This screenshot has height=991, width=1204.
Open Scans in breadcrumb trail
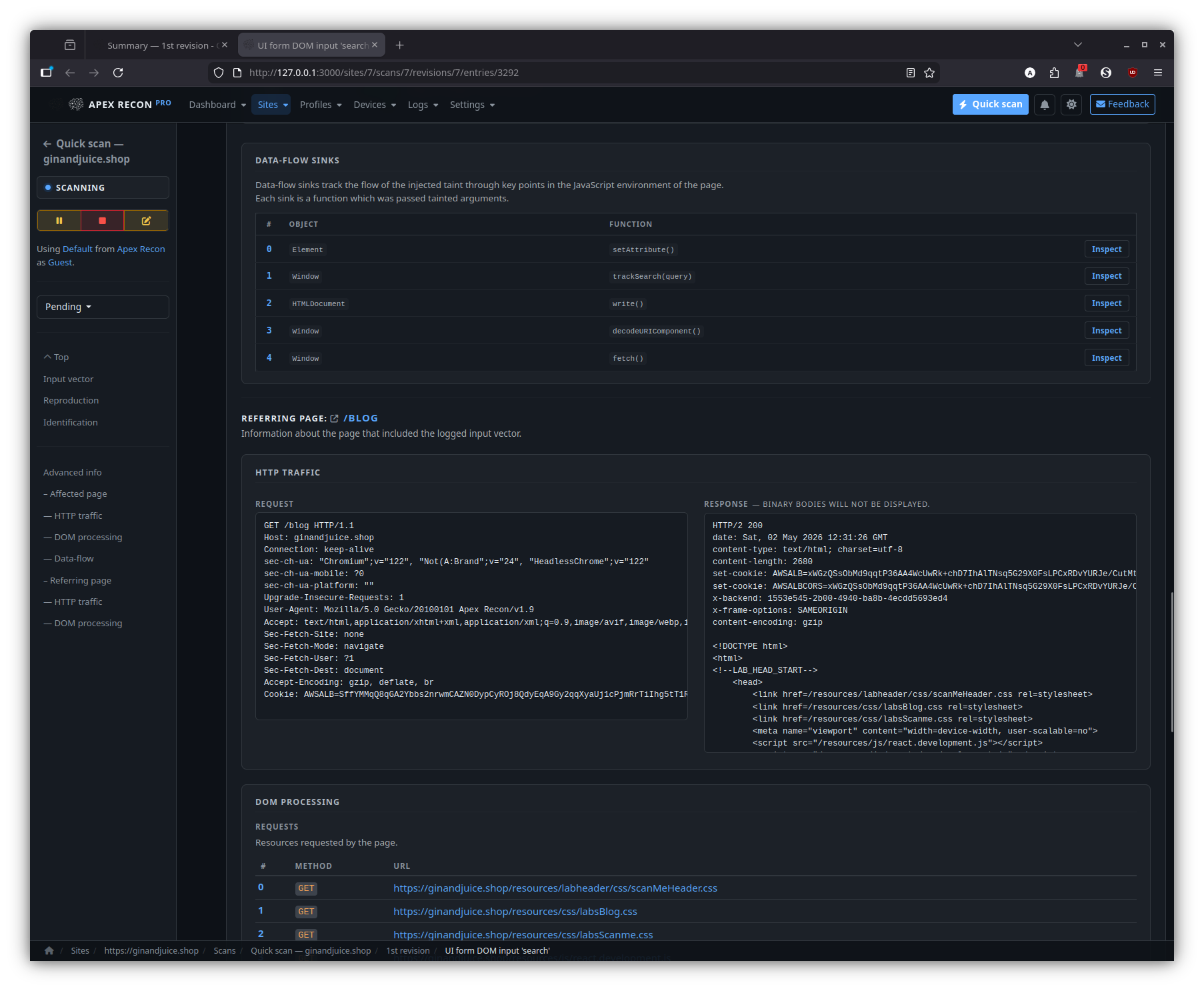click(225, 951)
